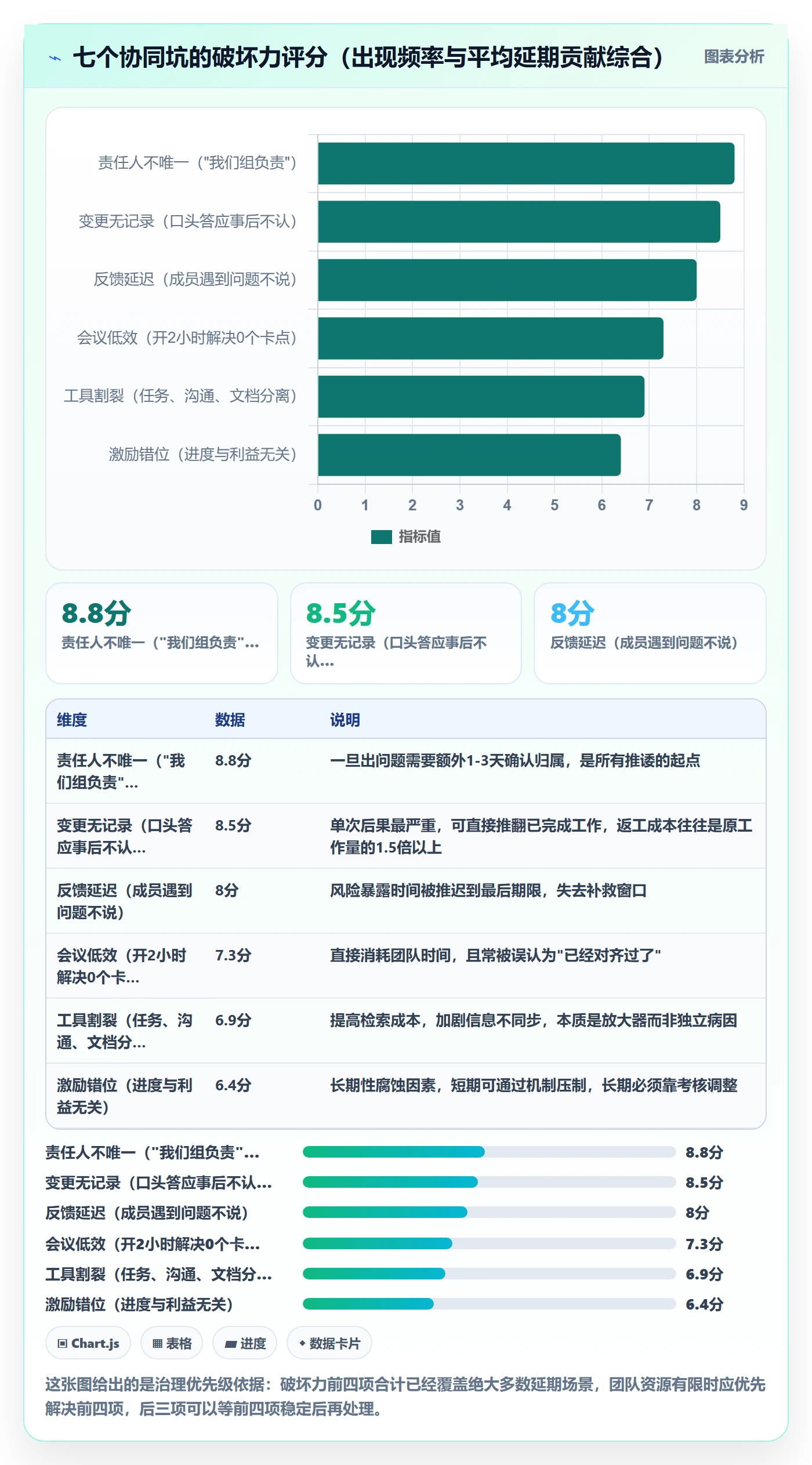Click the 会议低效 progress bar

(x=490, y=1243)
